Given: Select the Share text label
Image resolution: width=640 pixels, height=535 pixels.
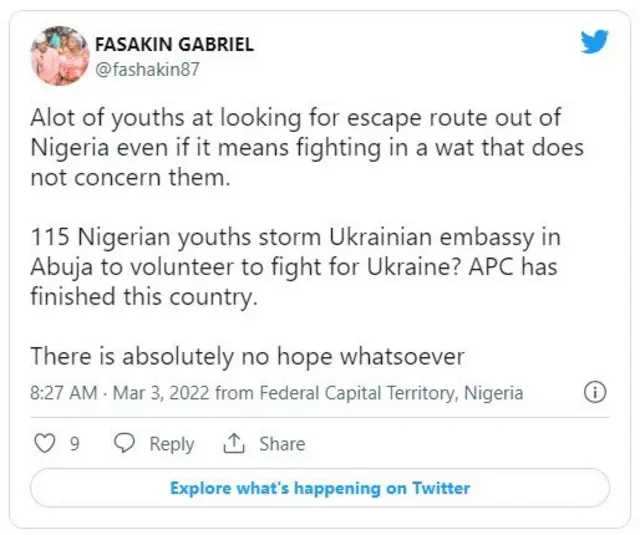Looking at the screenshot, I should pos(281,444).
